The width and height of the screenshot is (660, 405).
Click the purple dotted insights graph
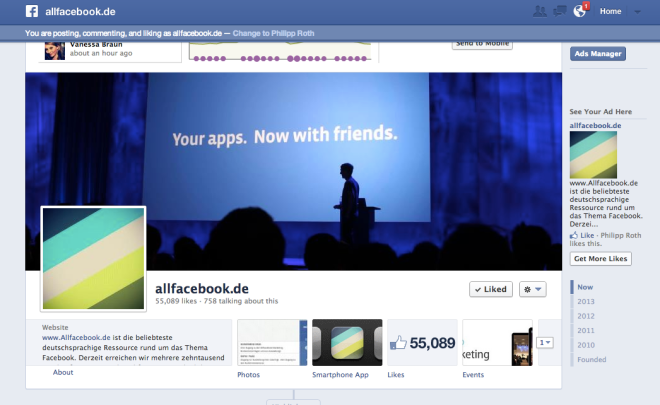pyautogui.click(x=280, y=52)
